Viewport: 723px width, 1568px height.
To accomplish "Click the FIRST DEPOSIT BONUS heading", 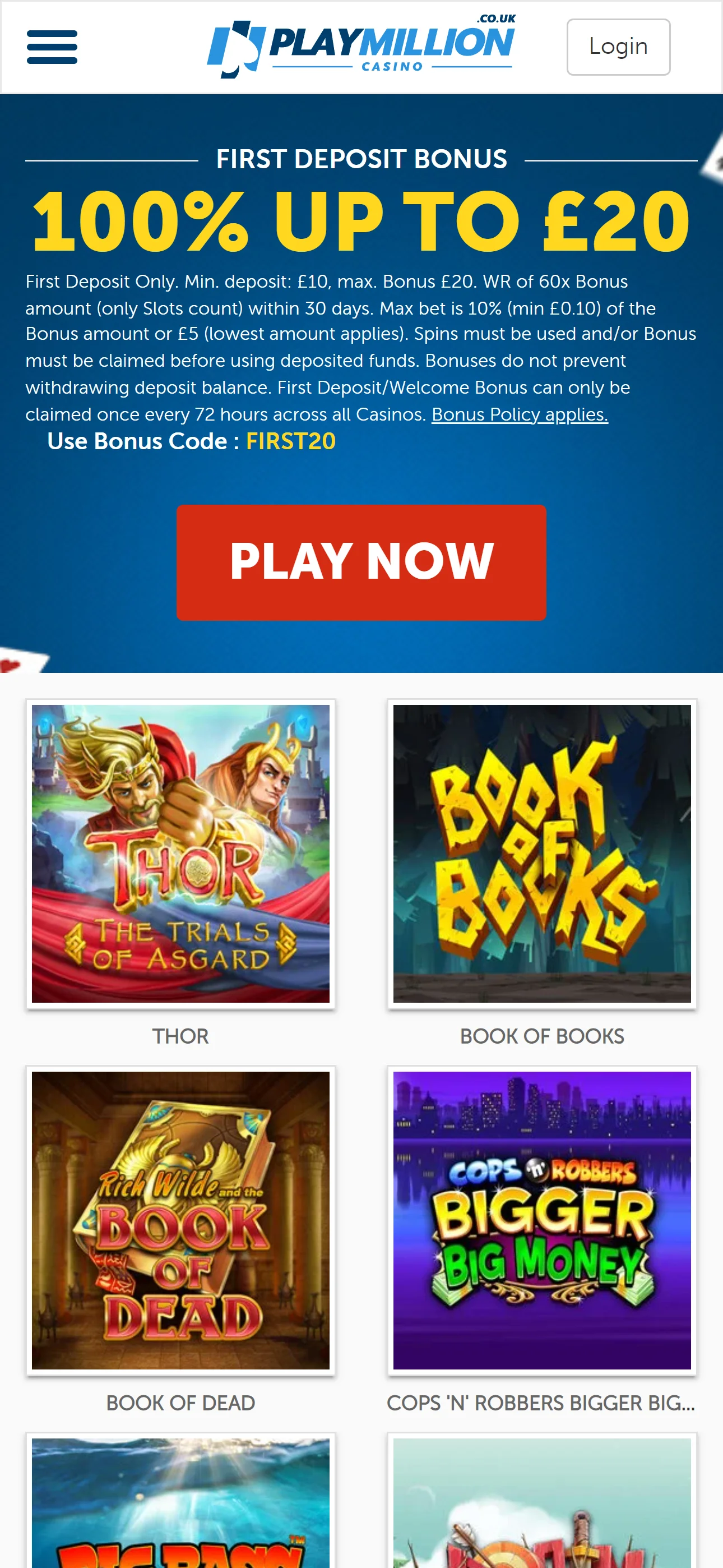I will pyautogui.click(x=361, y=159).
